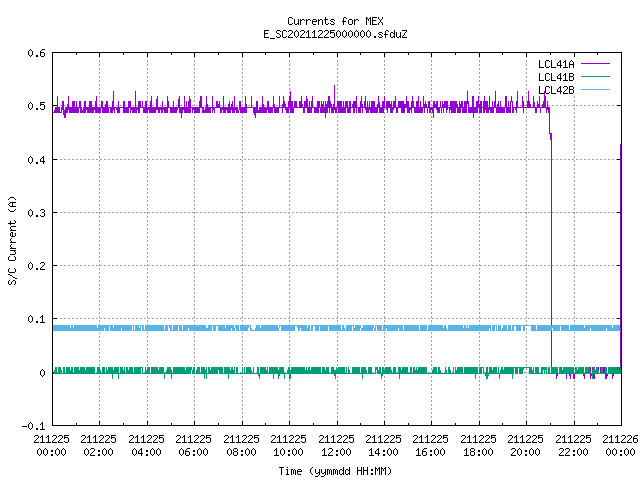Viewport: 640px width, 480px height.
Task: Click the purple LCL41A legend line sample
Action: [595, 64]
